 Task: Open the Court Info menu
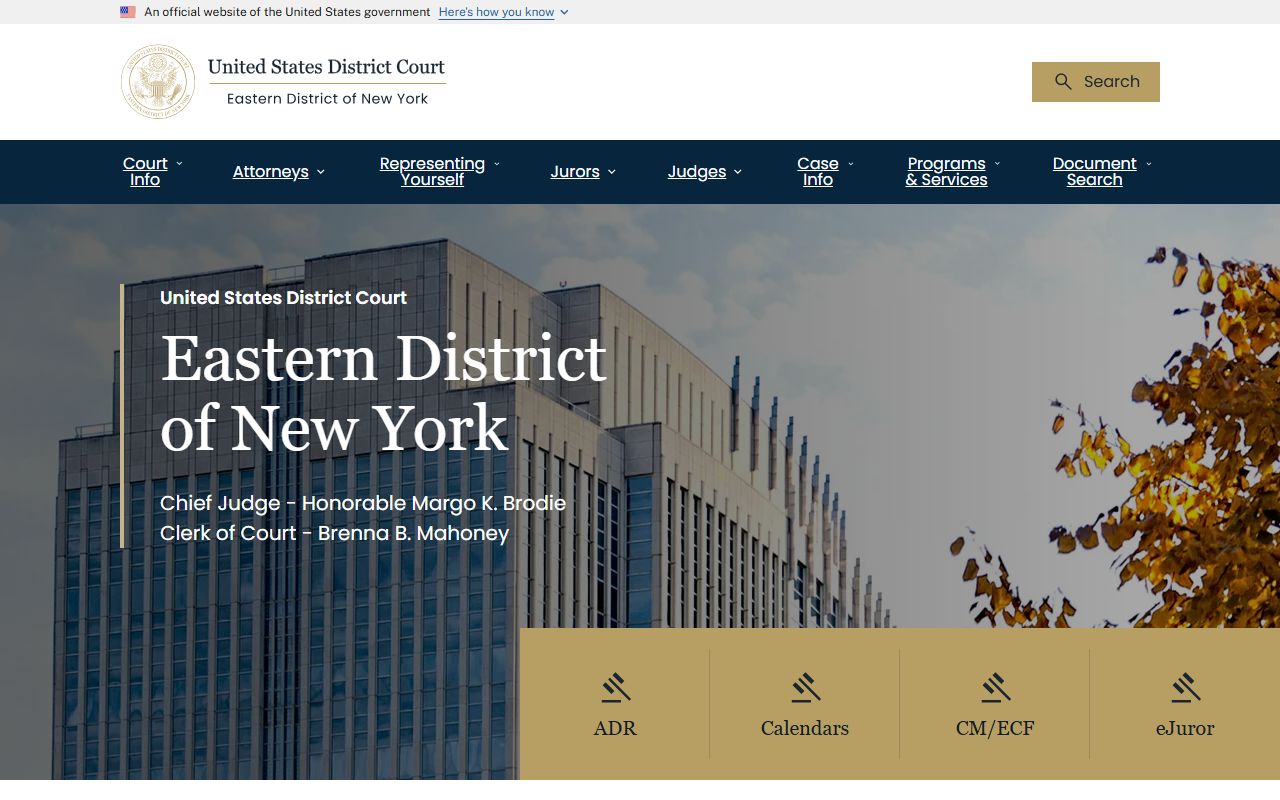coord(145,172)
